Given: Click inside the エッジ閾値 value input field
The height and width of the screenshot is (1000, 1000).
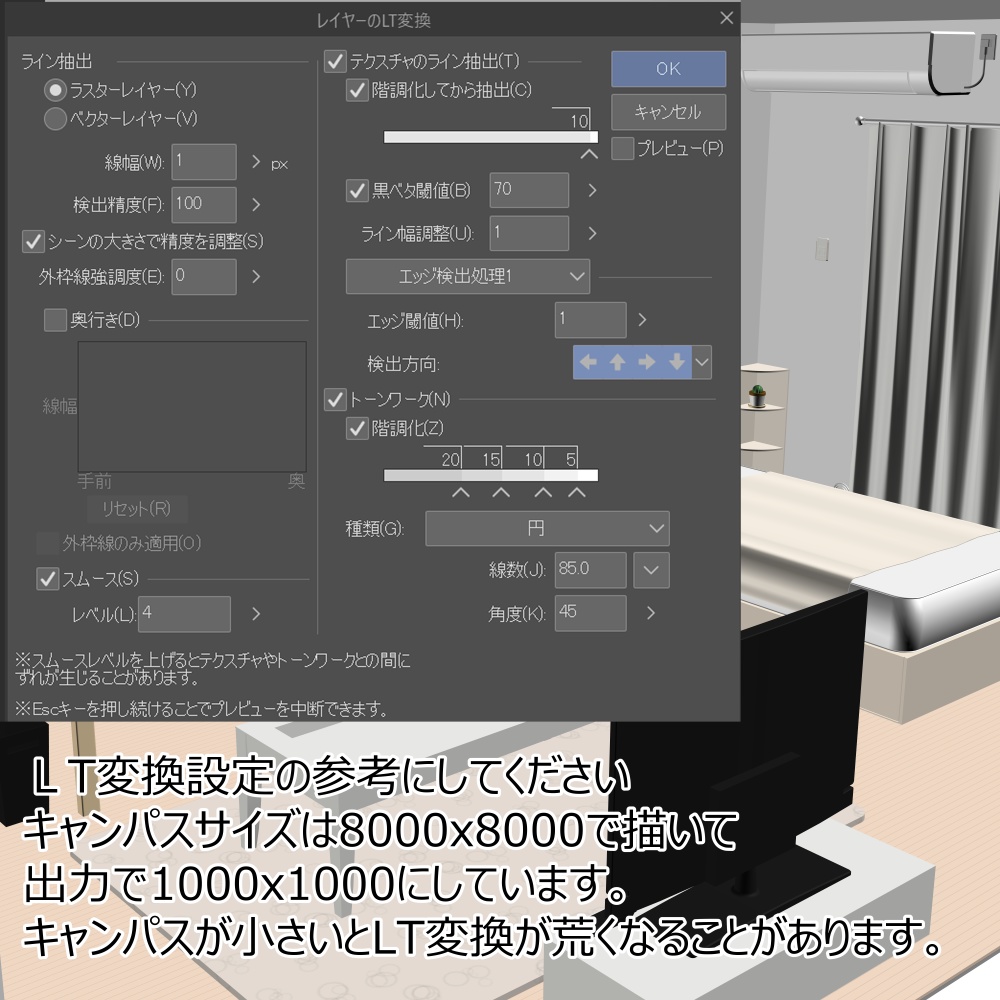Looking at the screenshot, I should click(x=589, y=321).
